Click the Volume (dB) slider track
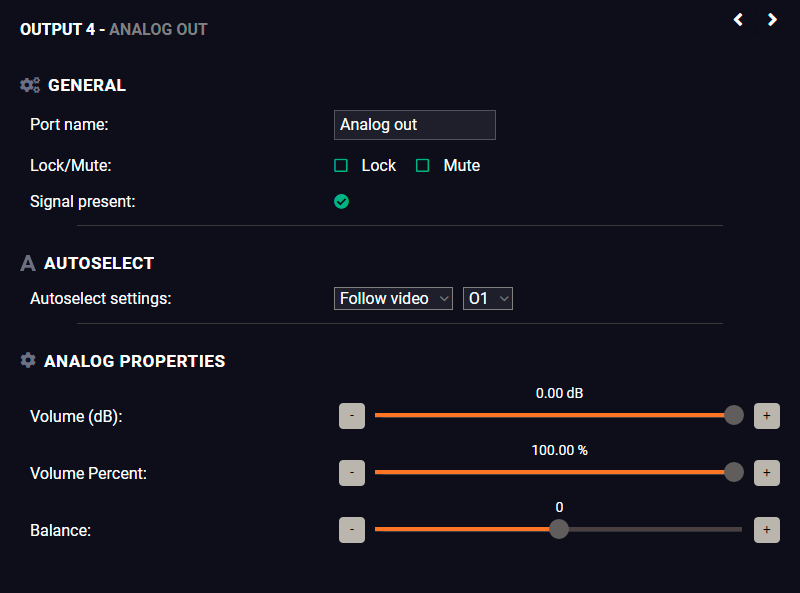 (554, 415)
